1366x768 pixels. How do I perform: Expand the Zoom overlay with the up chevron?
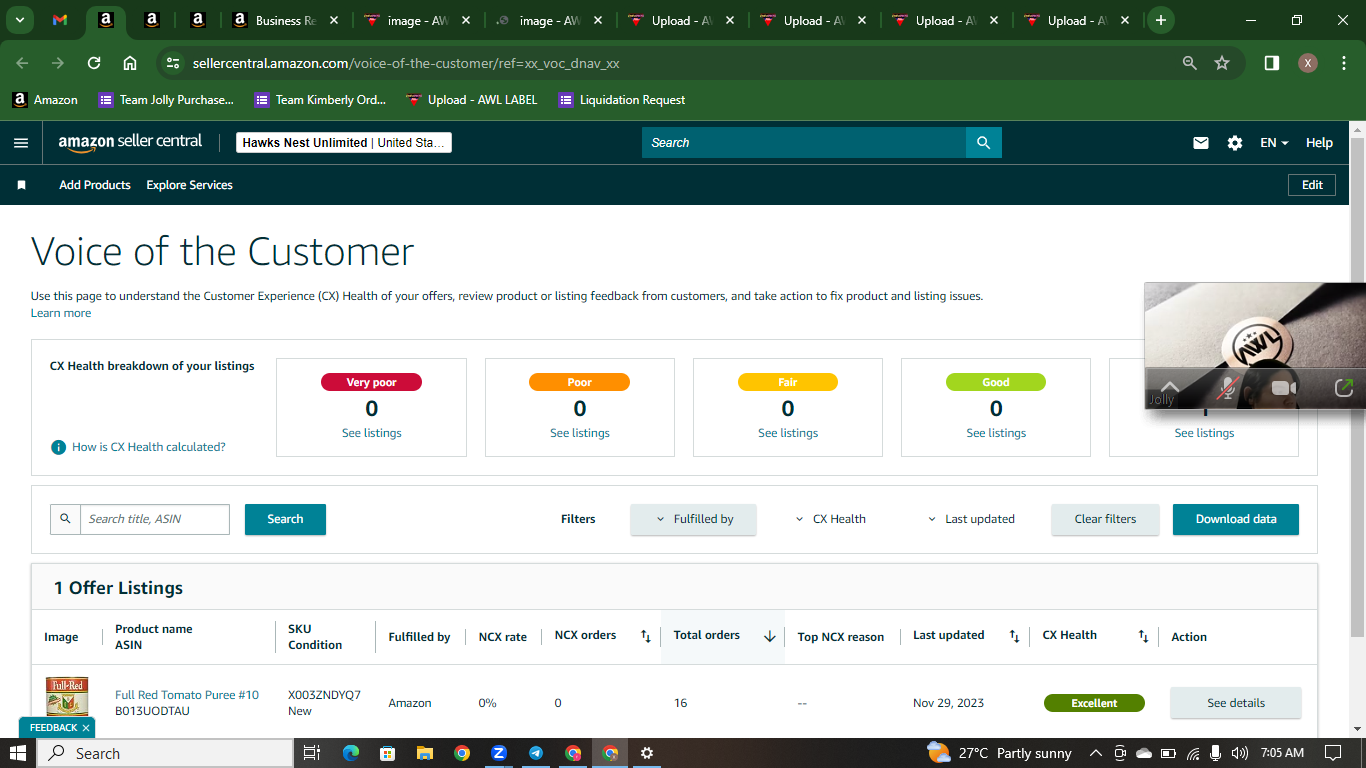1169,386
